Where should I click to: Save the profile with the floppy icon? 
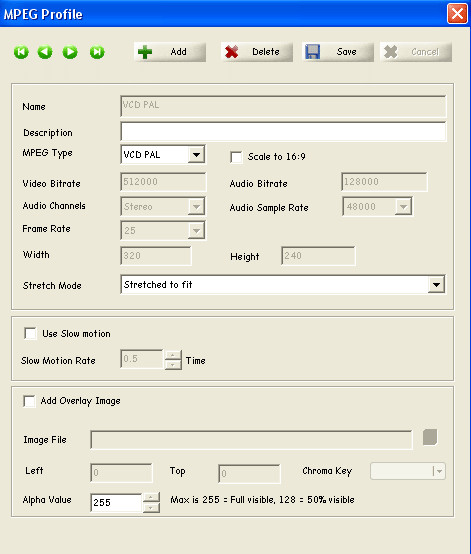(338, 52)
